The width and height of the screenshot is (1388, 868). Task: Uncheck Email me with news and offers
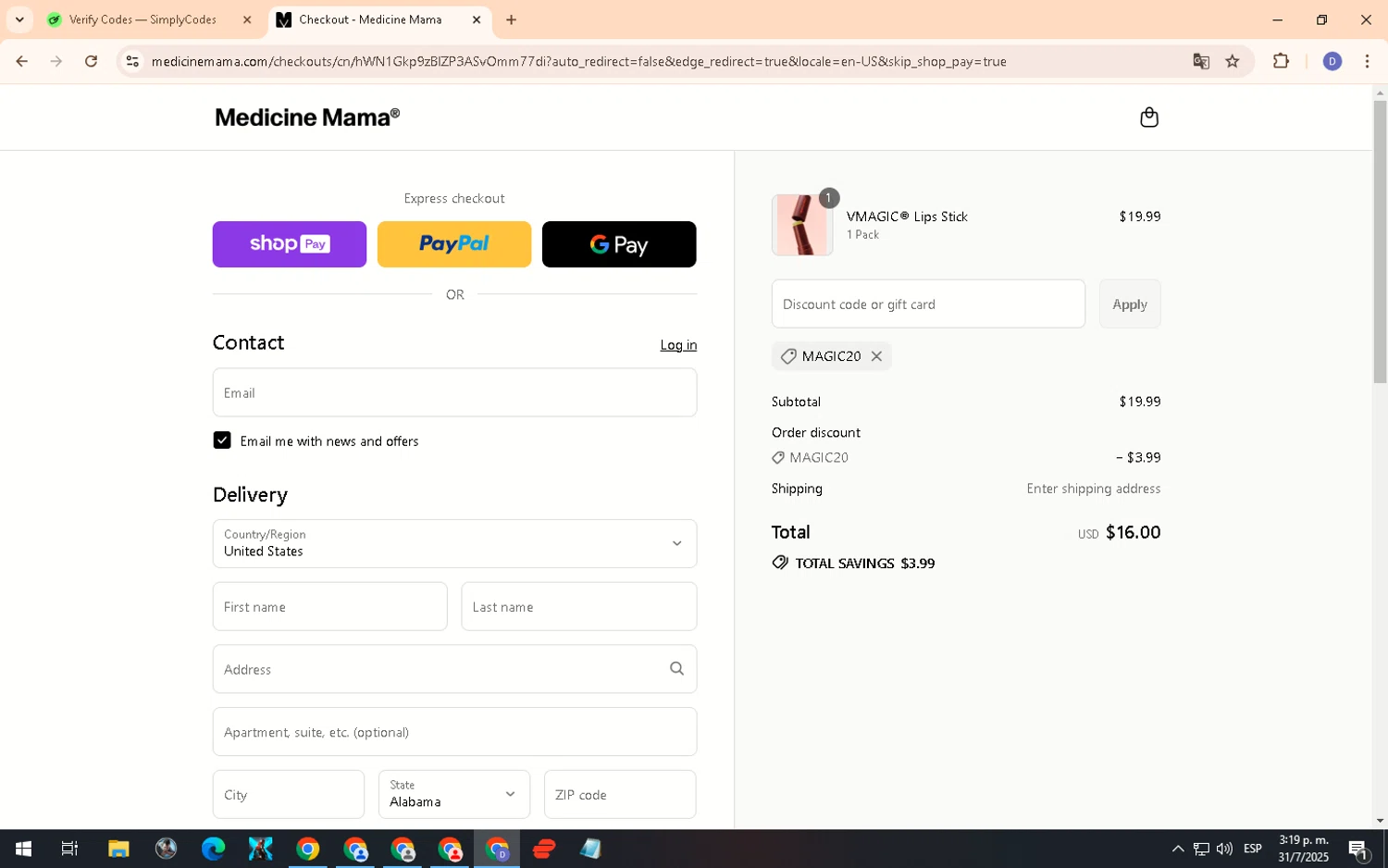(222, 440)
